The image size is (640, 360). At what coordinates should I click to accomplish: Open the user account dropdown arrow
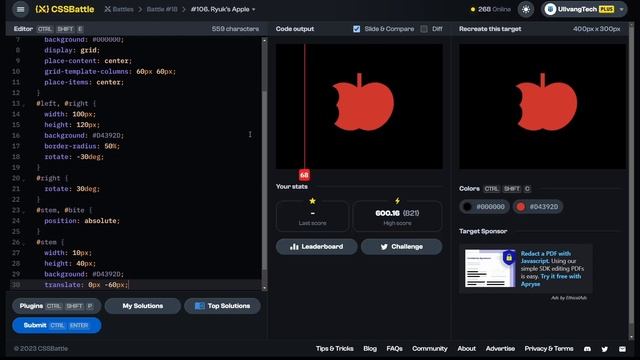point(621,9)
